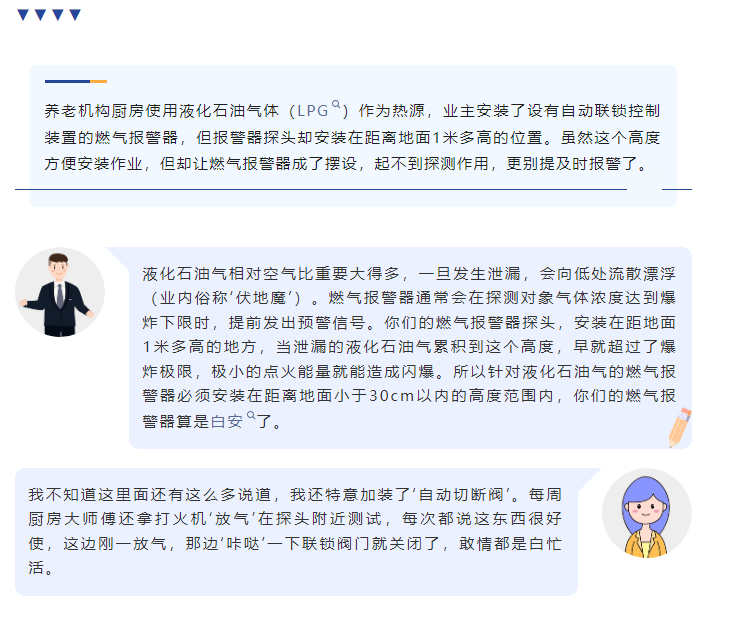Click the expert's bubble starting 液化石油气相对空气
Viewport: 735px width, 627px height.
click(x=409, y=347)
